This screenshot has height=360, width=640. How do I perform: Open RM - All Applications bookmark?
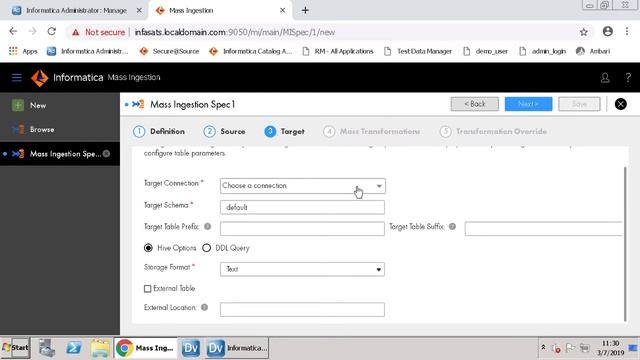pos(338,51)
